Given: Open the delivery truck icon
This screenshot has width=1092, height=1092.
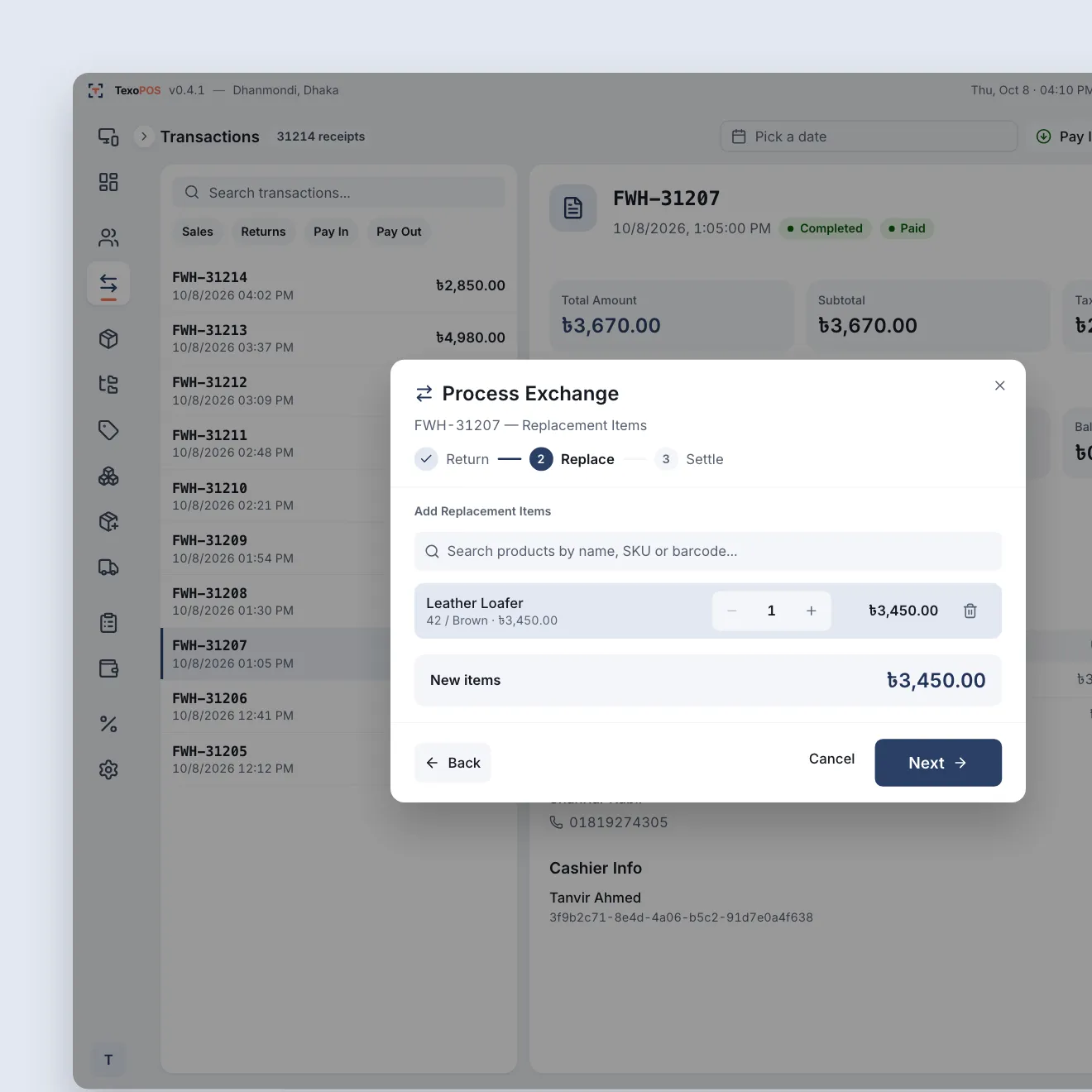Looking at the screenshot, I should [108, 568].
